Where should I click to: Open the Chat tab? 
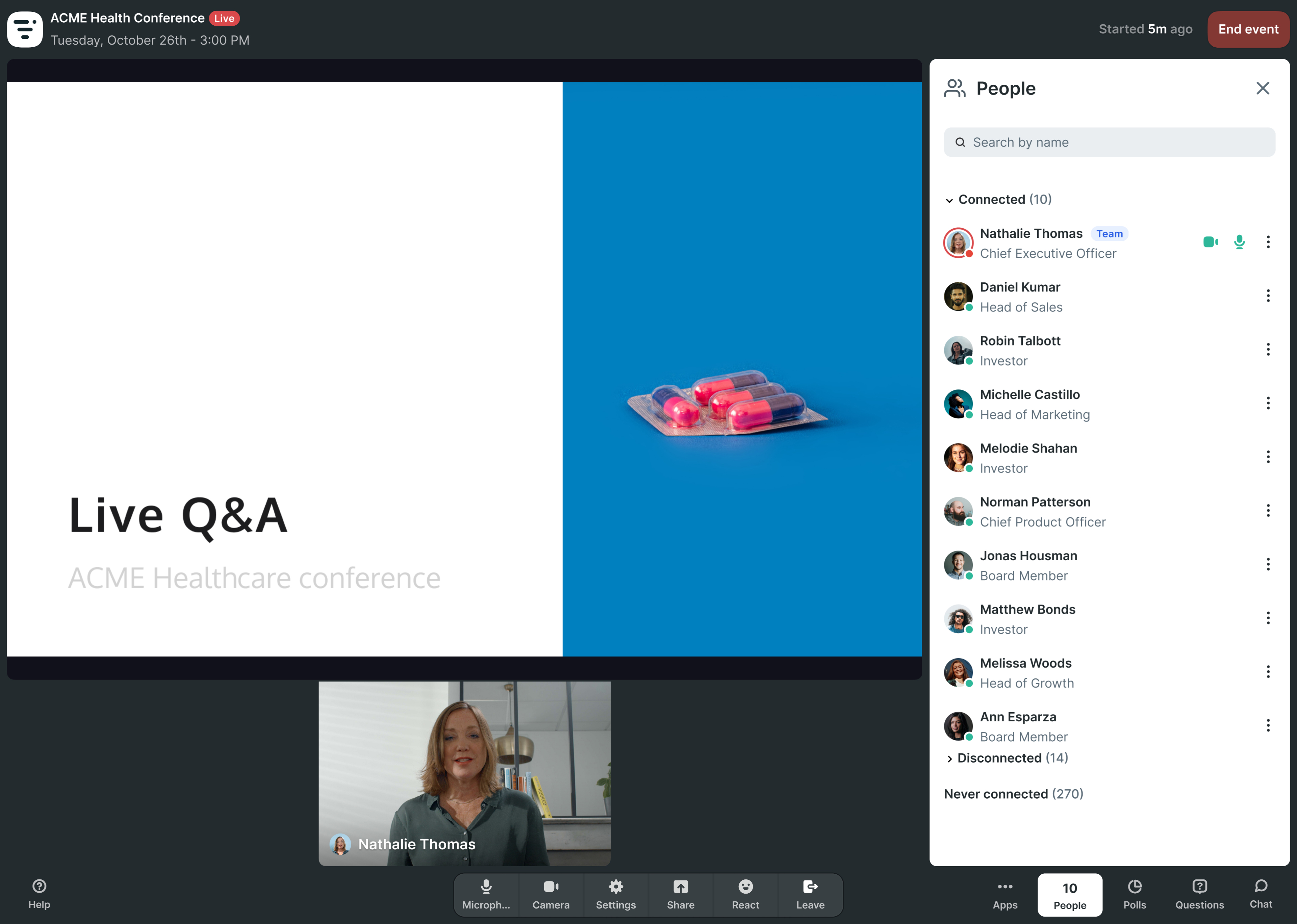[x=1261, y=894]
